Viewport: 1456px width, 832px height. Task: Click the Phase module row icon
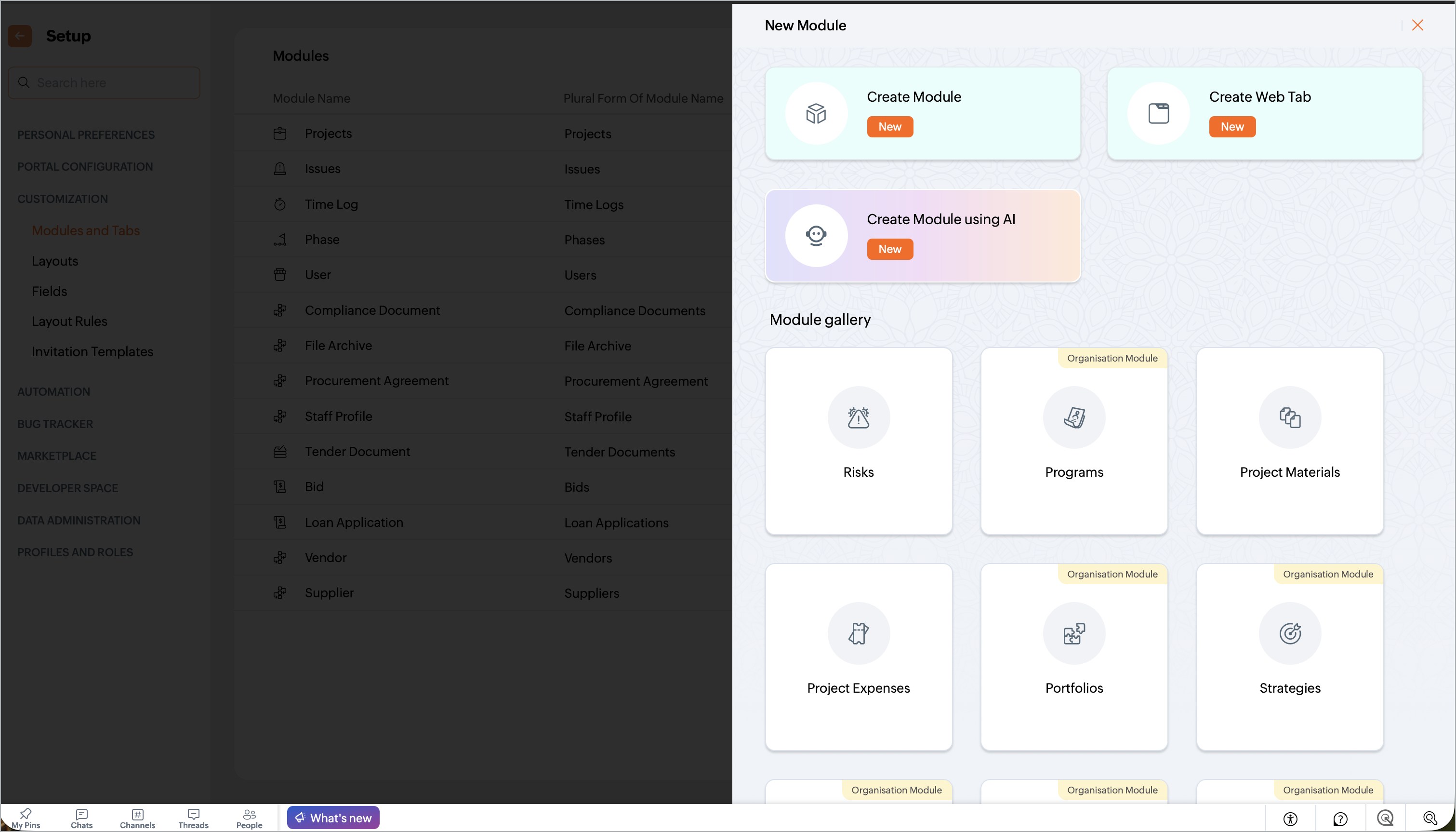click(x=280, y=240)
